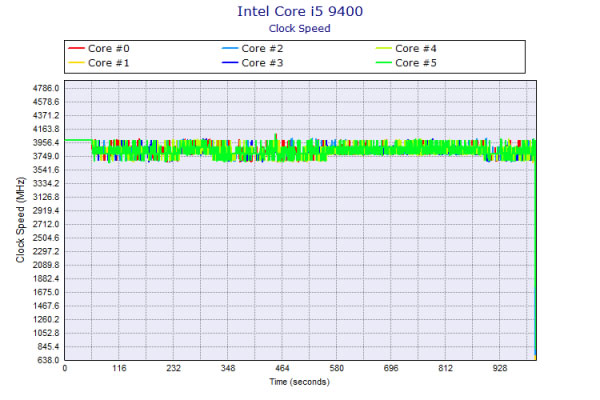The width and height of the screenshot is (600, 400).
Task: Click the dark blue Core #3 color line
Action: [230, 62]
